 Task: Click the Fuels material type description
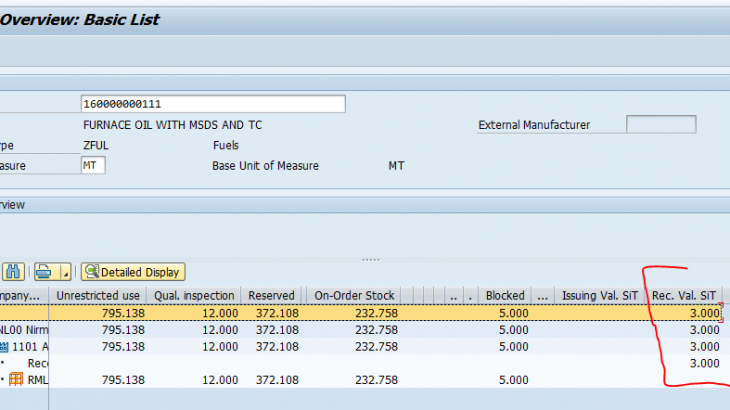pos(226,145)
